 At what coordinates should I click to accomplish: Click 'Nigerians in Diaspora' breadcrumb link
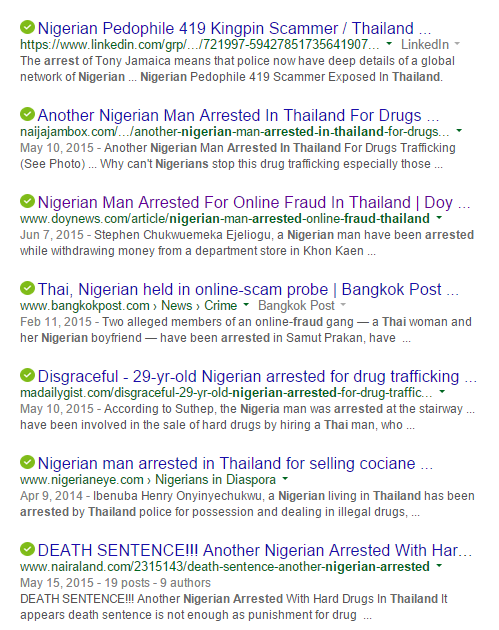215,479
